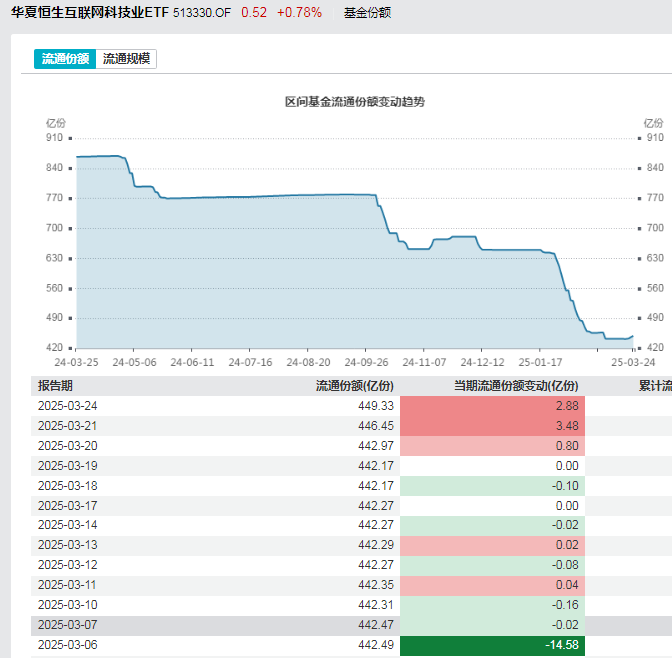Click the +0.78% price change value
672x658 pixels.
point(299,13)
